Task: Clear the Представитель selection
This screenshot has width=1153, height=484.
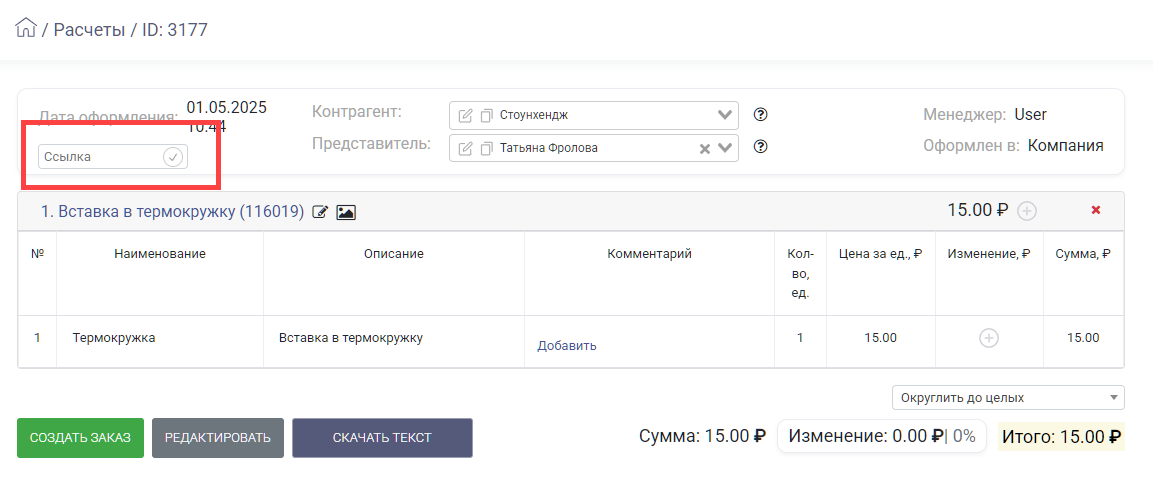Action: (x=704, y=149)
